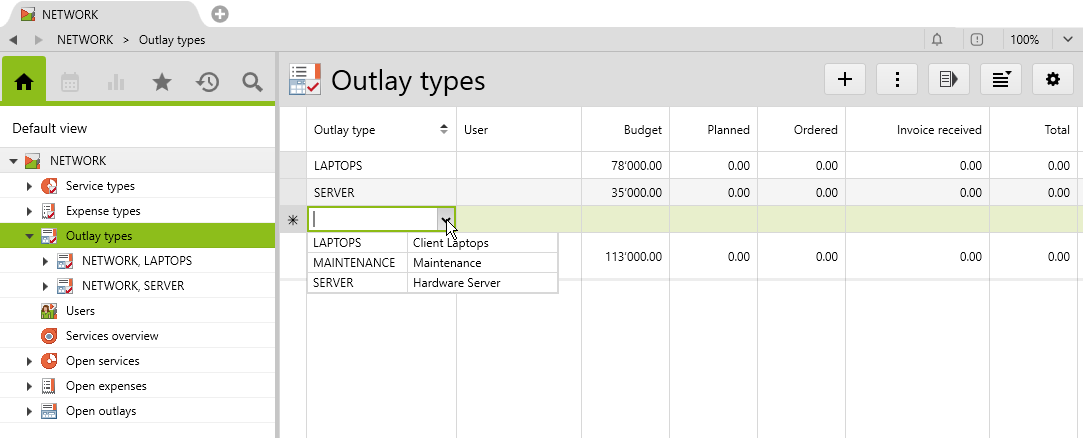Expand the NETWORK, LAPTOPS tree node

tap(45, 261)
